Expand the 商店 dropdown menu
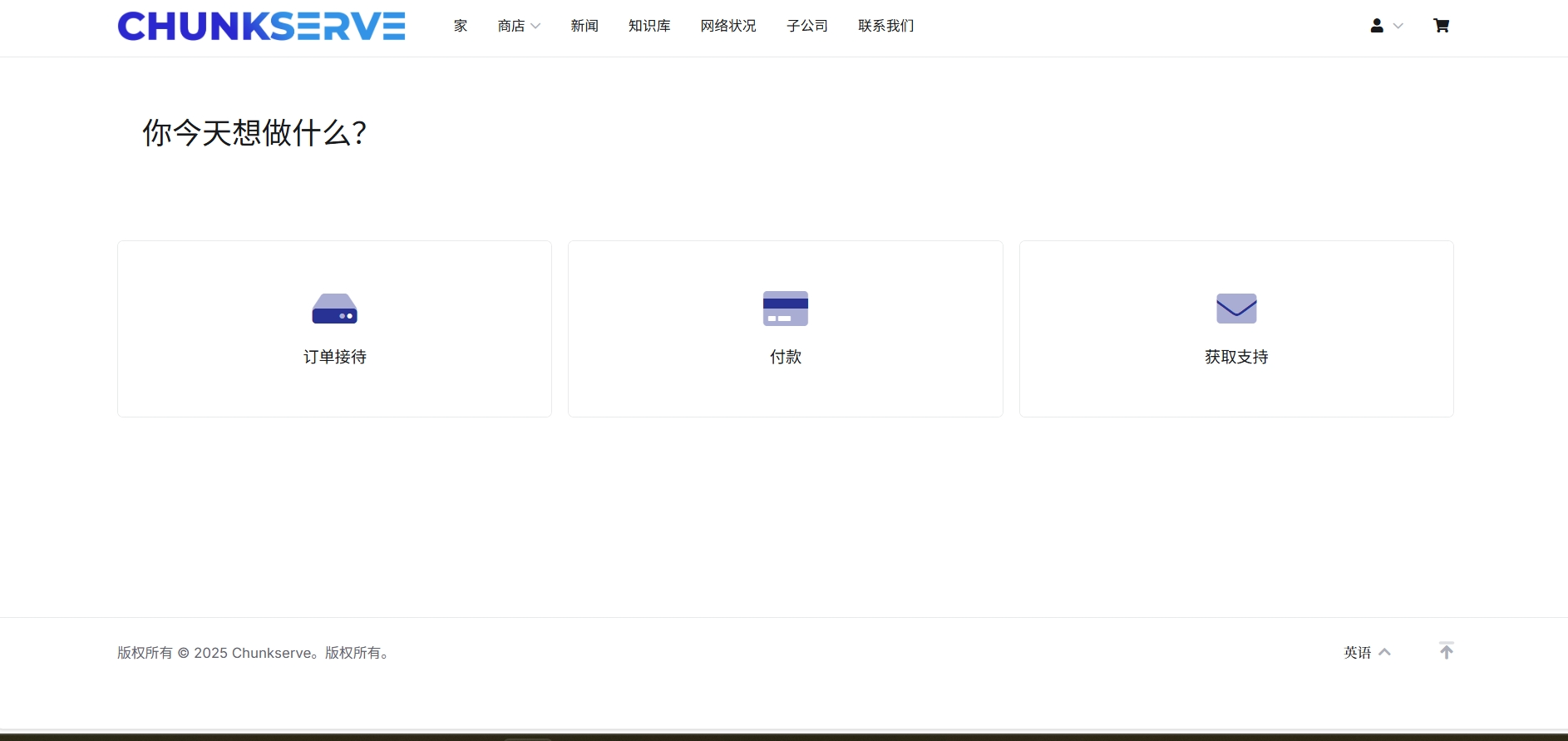Image resolution: width=1568 pixels, height=741 pixels. click(519, 26)
